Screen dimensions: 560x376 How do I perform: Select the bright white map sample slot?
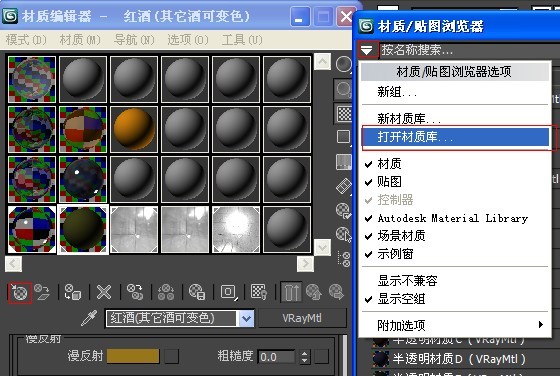tap(236, 230)
